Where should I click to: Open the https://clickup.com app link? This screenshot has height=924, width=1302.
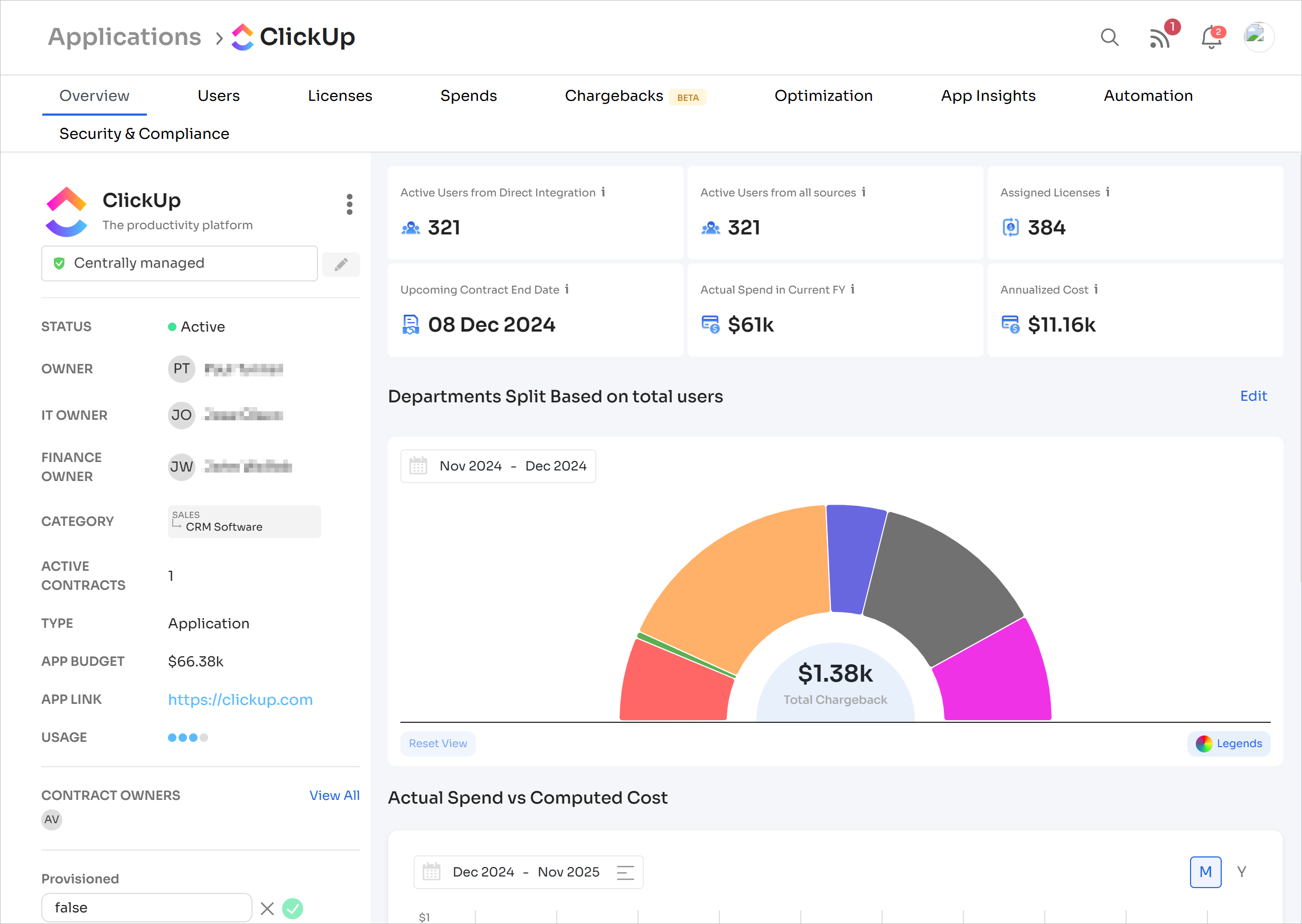tap(240, 699)
